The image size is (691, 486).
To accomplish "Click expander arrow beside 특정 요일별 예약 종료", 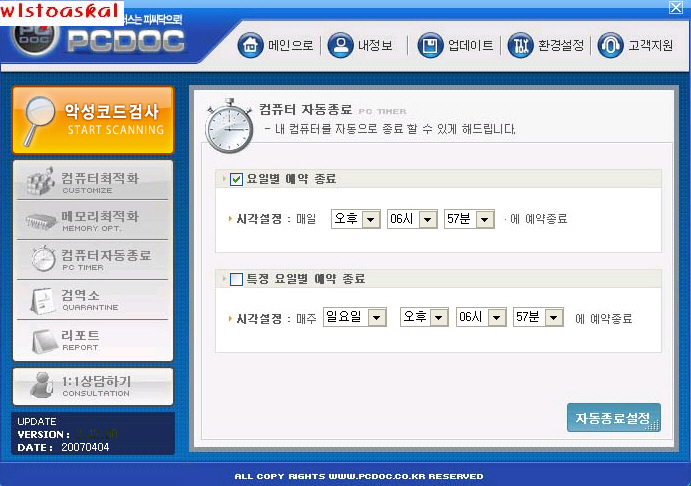I will tap(224, 278).
